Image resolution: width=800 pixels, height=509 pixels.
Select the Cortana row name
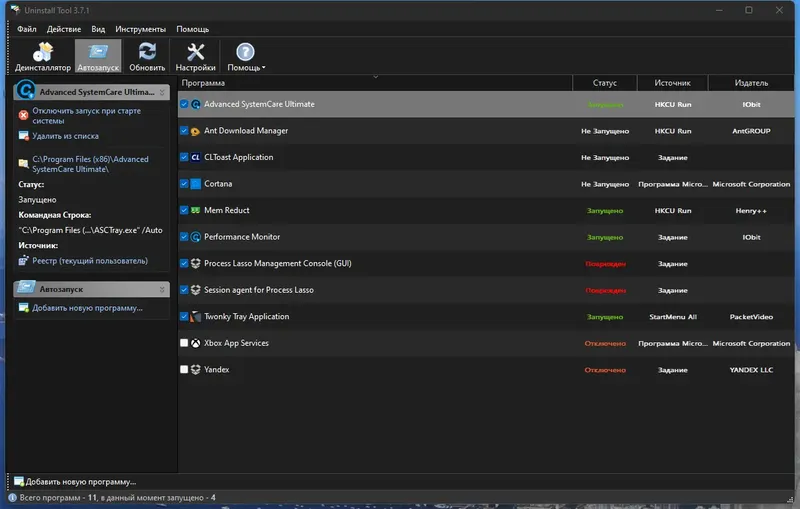click(x=218, y=184)
